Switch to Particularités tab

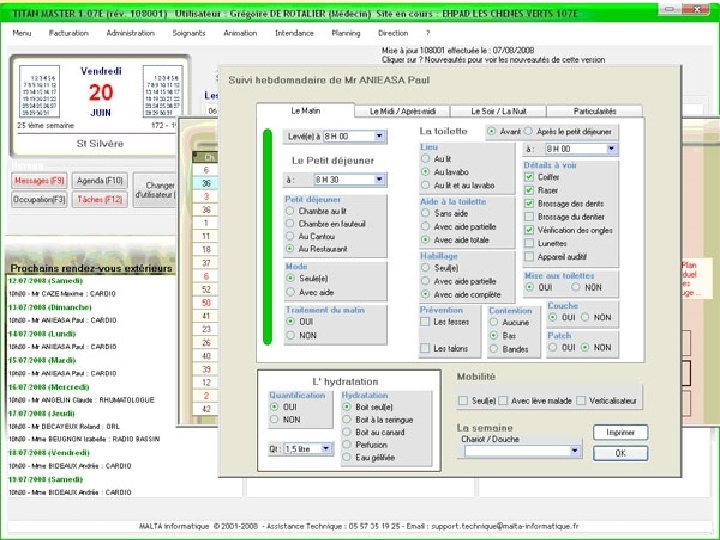(x=595, y=111)
